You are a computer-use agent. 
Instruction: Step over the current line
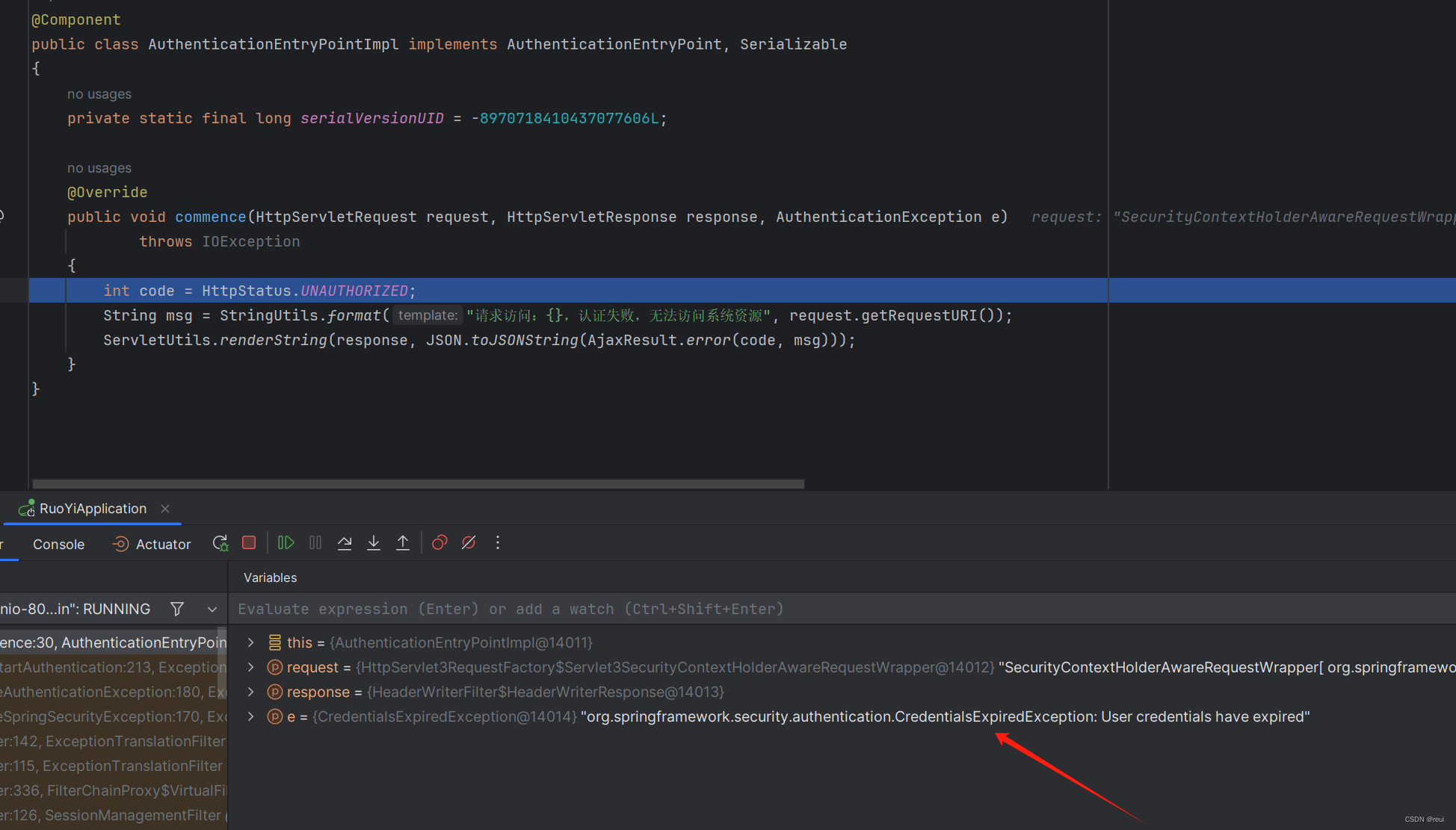click(x=345, y=543)
